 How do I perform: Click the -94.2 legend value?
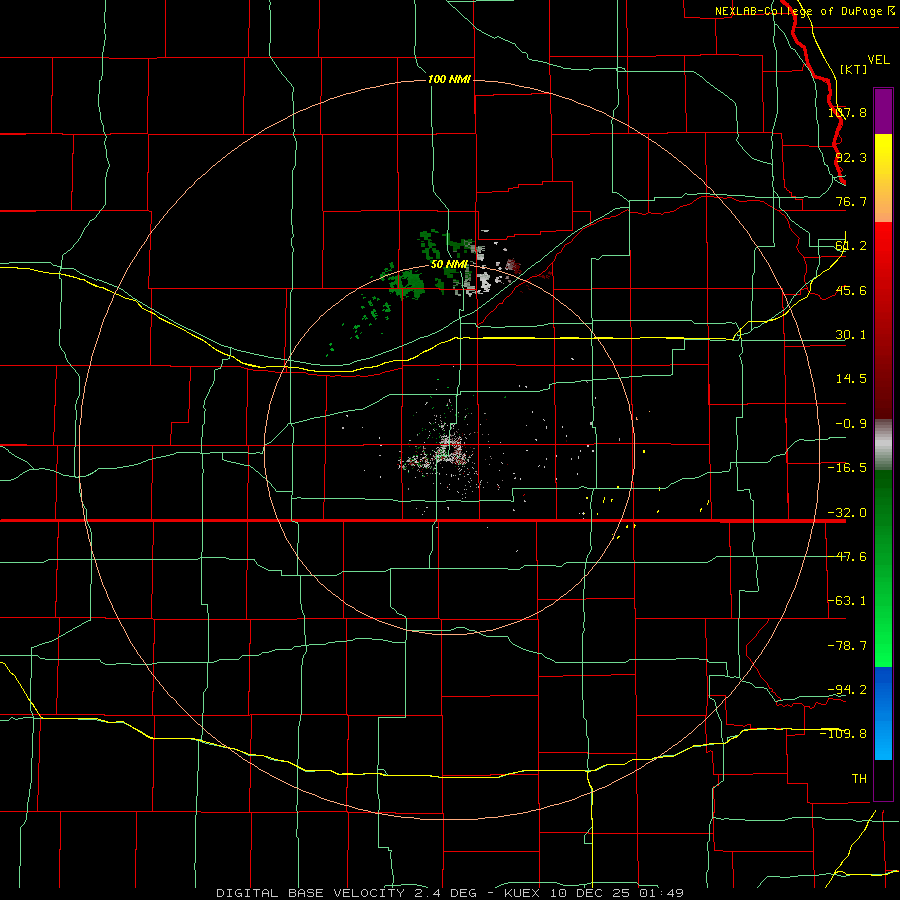tap(847, 689)
